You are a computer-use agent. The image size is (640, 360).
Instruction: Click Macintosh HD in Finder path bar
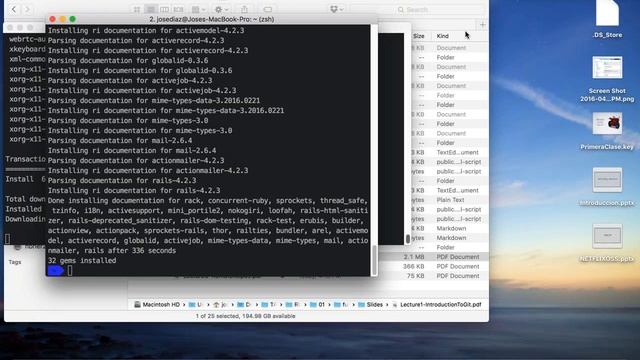click(157, 304)
